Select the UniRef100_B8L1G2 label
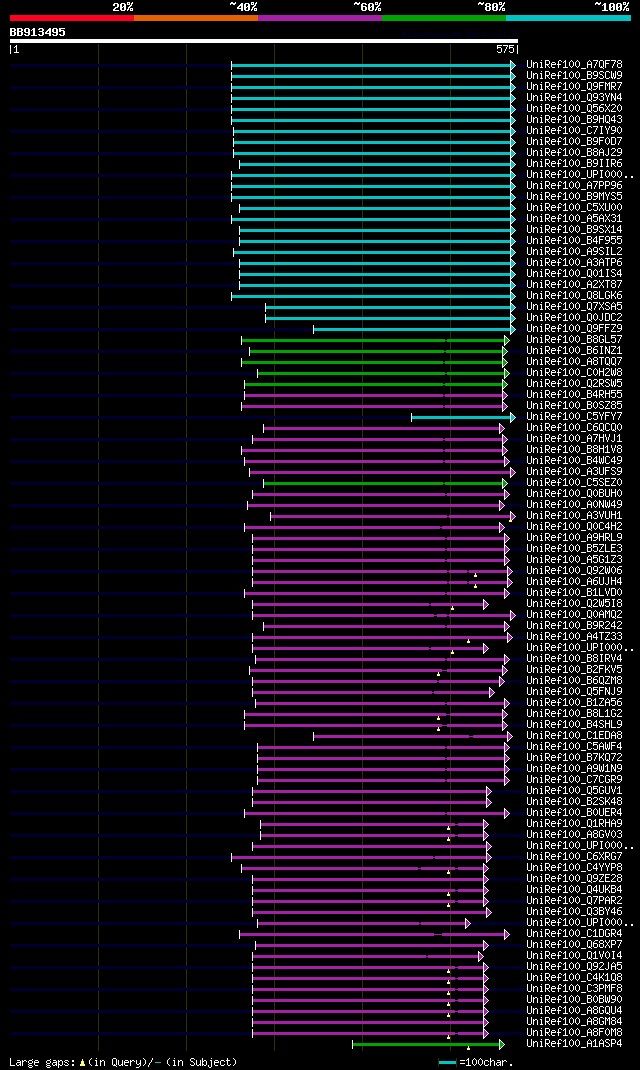Screen dimensions: 640x1070 [x=574, y=714]
